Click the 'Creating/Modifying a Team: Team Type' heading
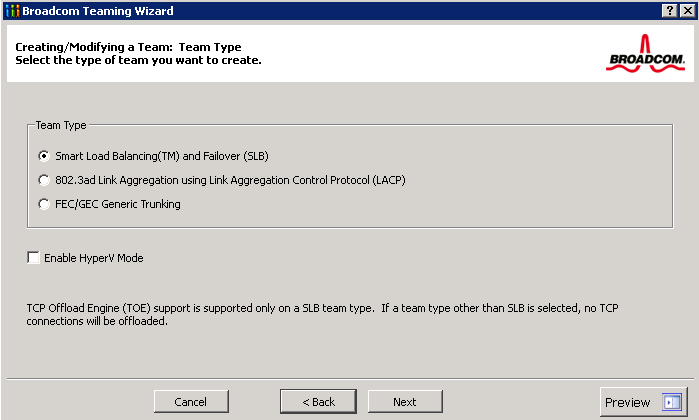Screen dimensions: 699x420 128,47
